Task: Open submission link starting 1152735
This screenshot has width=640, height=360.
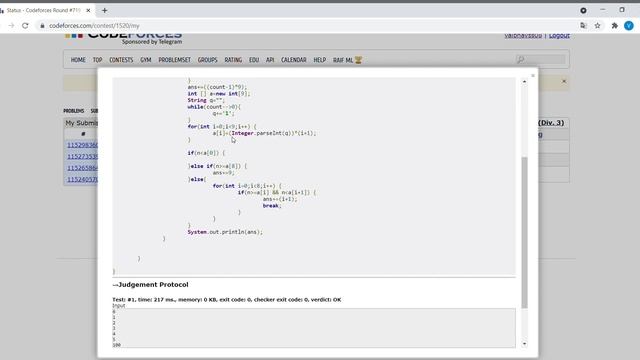Action: (x=82, y=157)
